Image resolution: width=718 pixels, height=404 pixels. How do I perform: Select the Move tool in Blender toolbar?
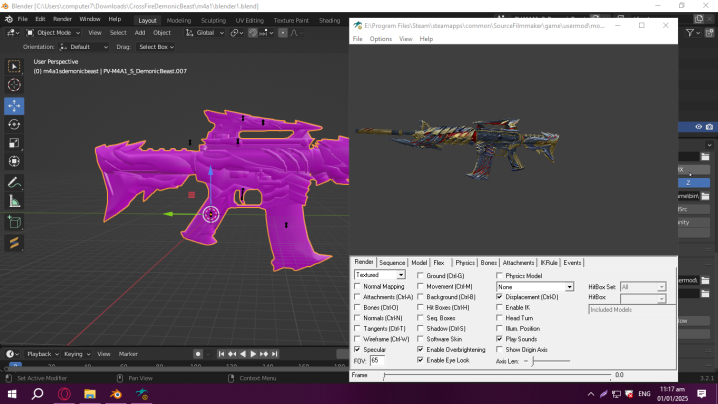point(14,105)
